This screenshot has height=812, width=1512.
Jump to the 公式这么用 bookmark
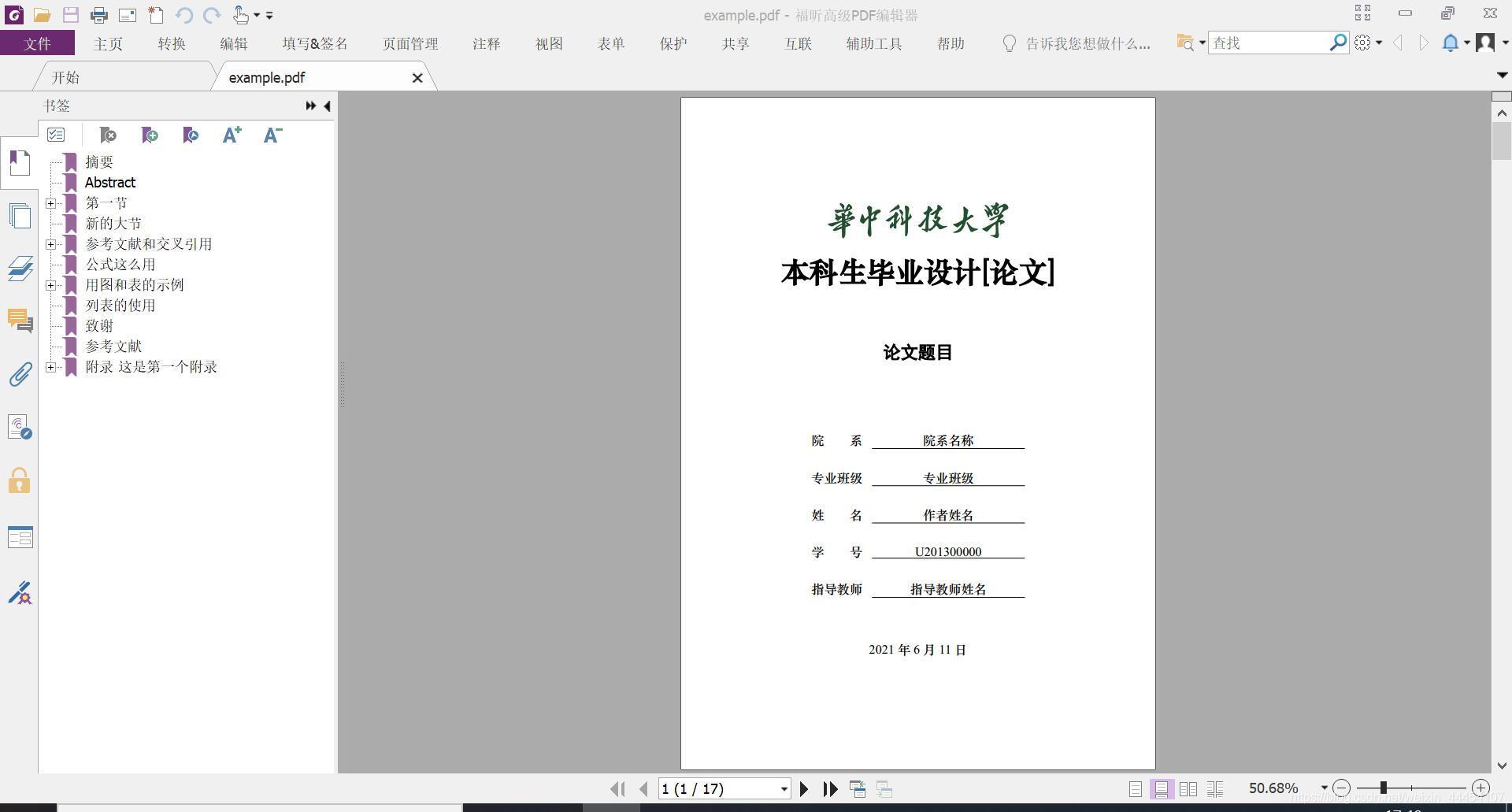point(120,264)
